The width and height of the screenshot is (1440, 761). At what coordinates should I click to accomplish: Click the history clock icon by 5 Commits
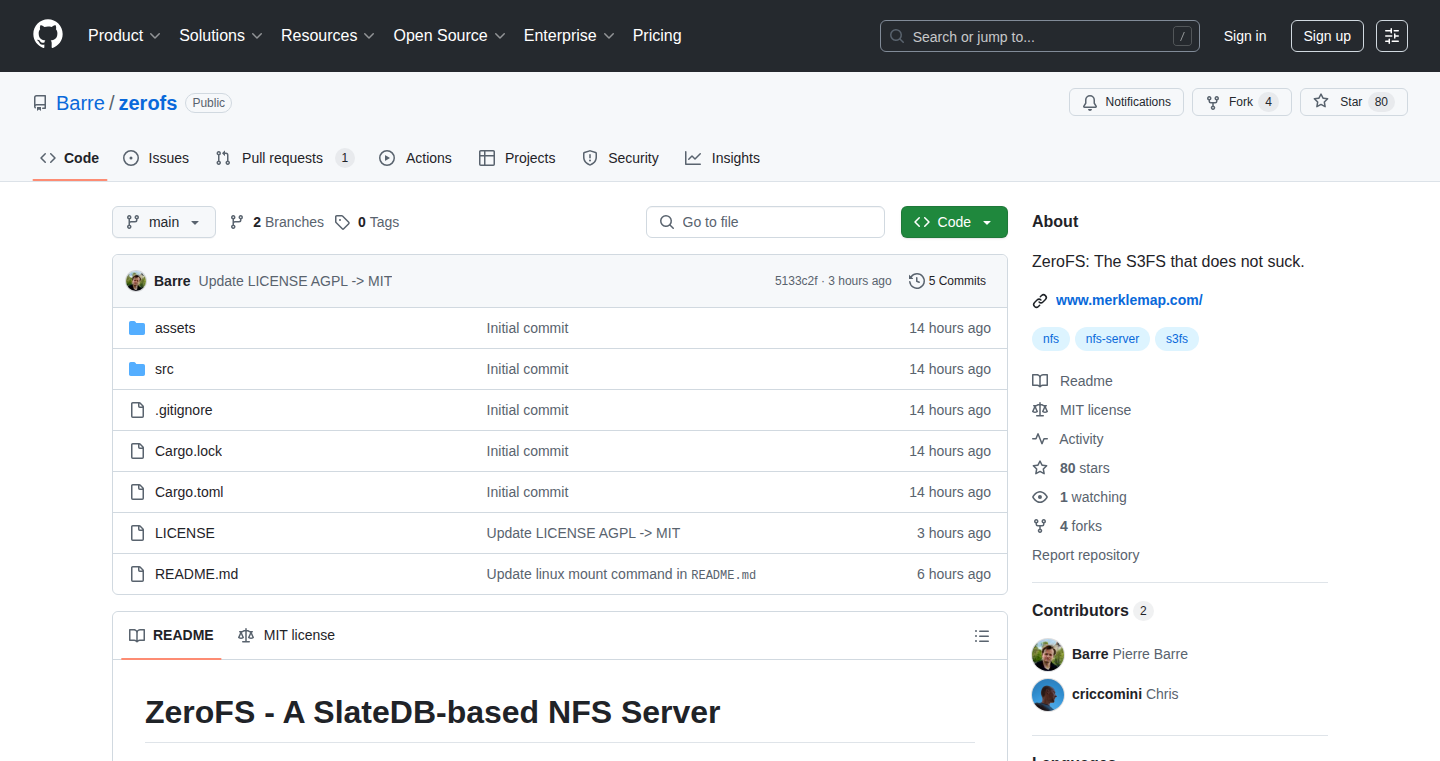(x=916, y=281)
